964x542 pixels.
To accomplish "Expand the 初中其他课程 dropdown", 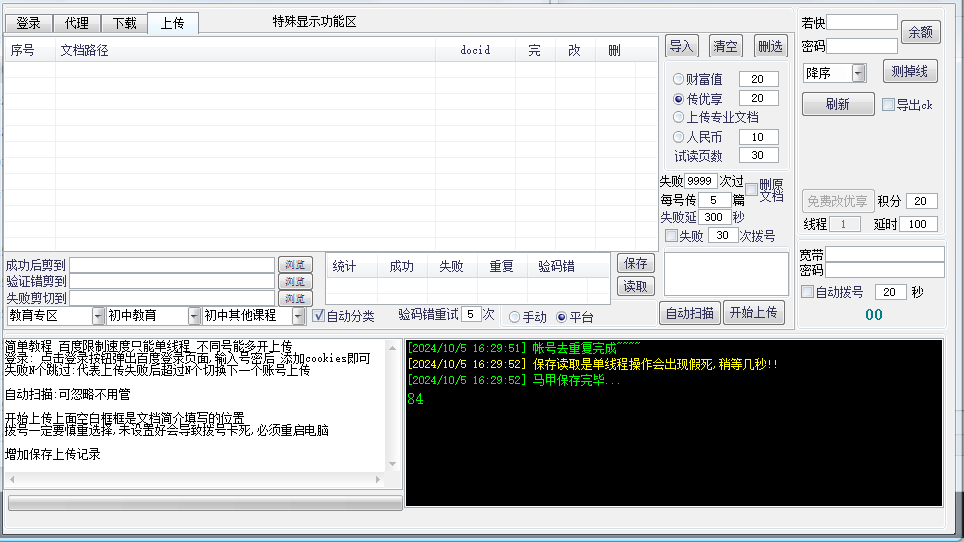I will point(298,316).
